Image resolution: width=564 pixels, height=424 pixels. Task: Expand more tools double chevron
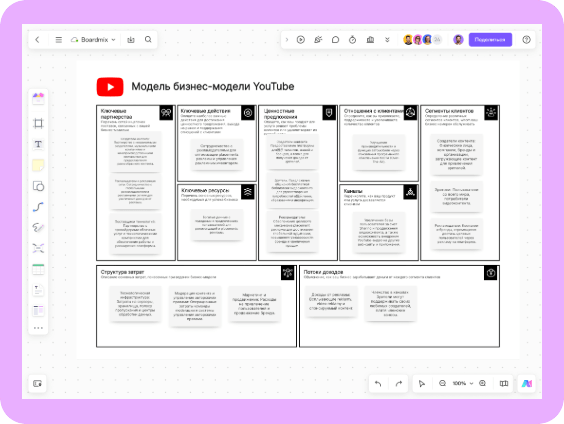(387, 40)
